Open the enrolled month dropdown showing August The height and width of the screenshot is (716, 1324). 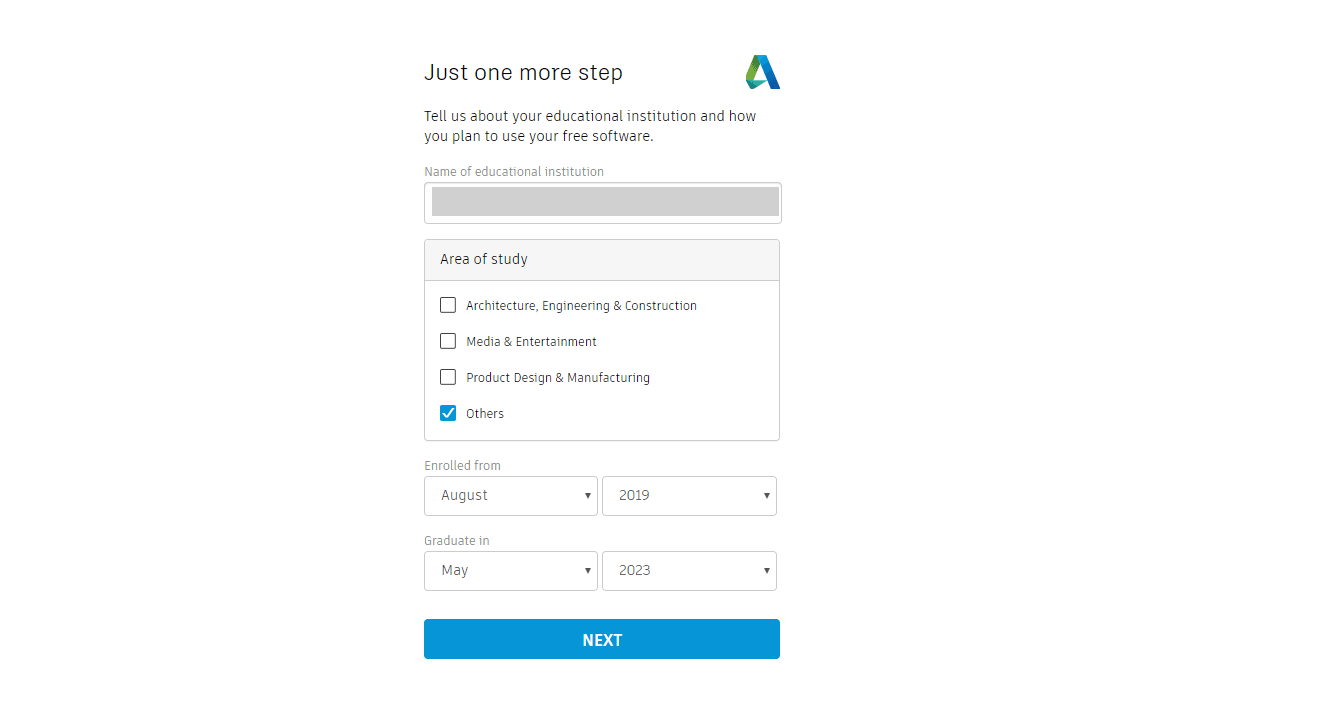(511, 496)
